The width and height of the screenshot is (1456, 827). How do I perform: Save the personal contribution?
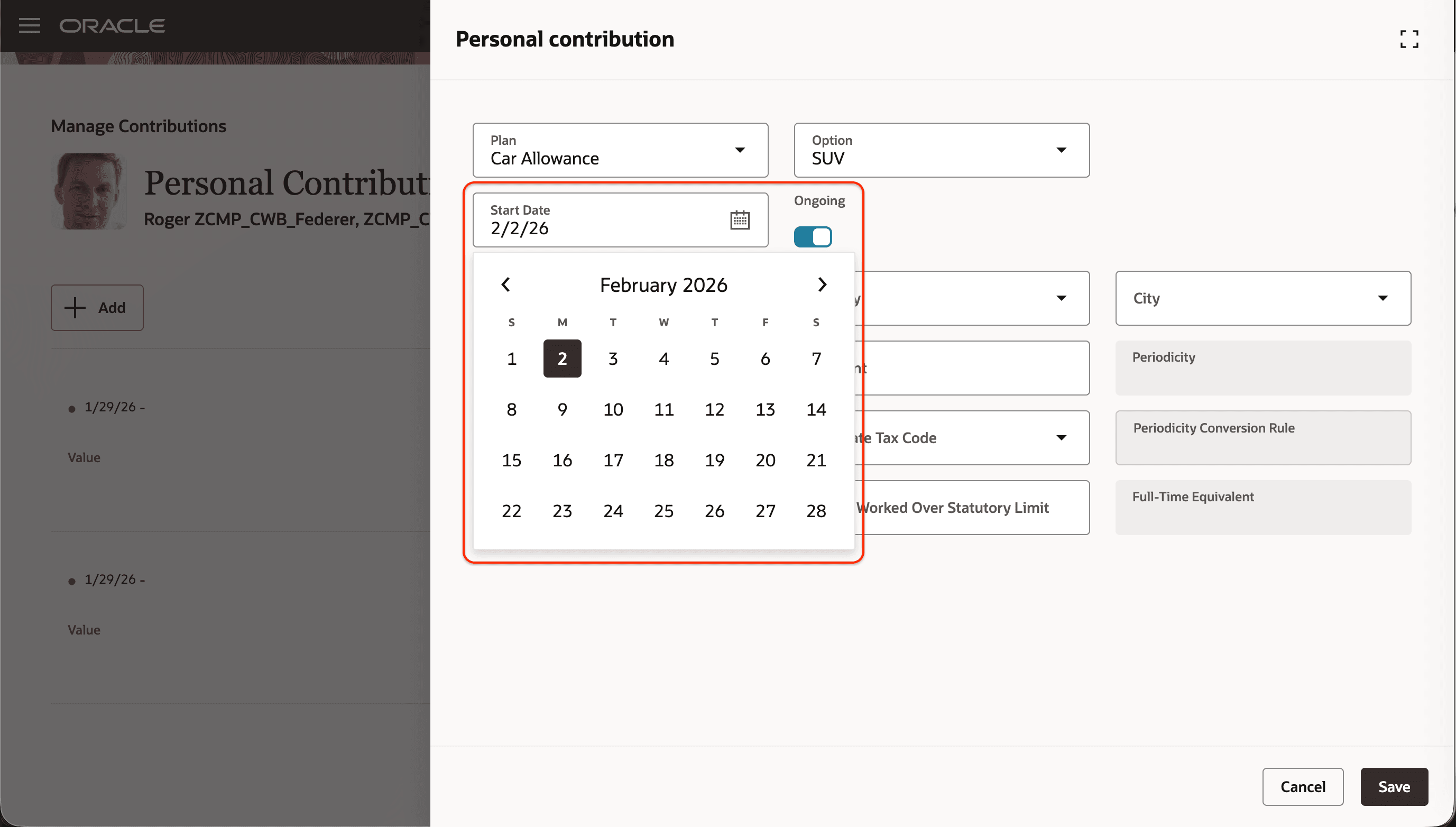tap(1394, 787)
